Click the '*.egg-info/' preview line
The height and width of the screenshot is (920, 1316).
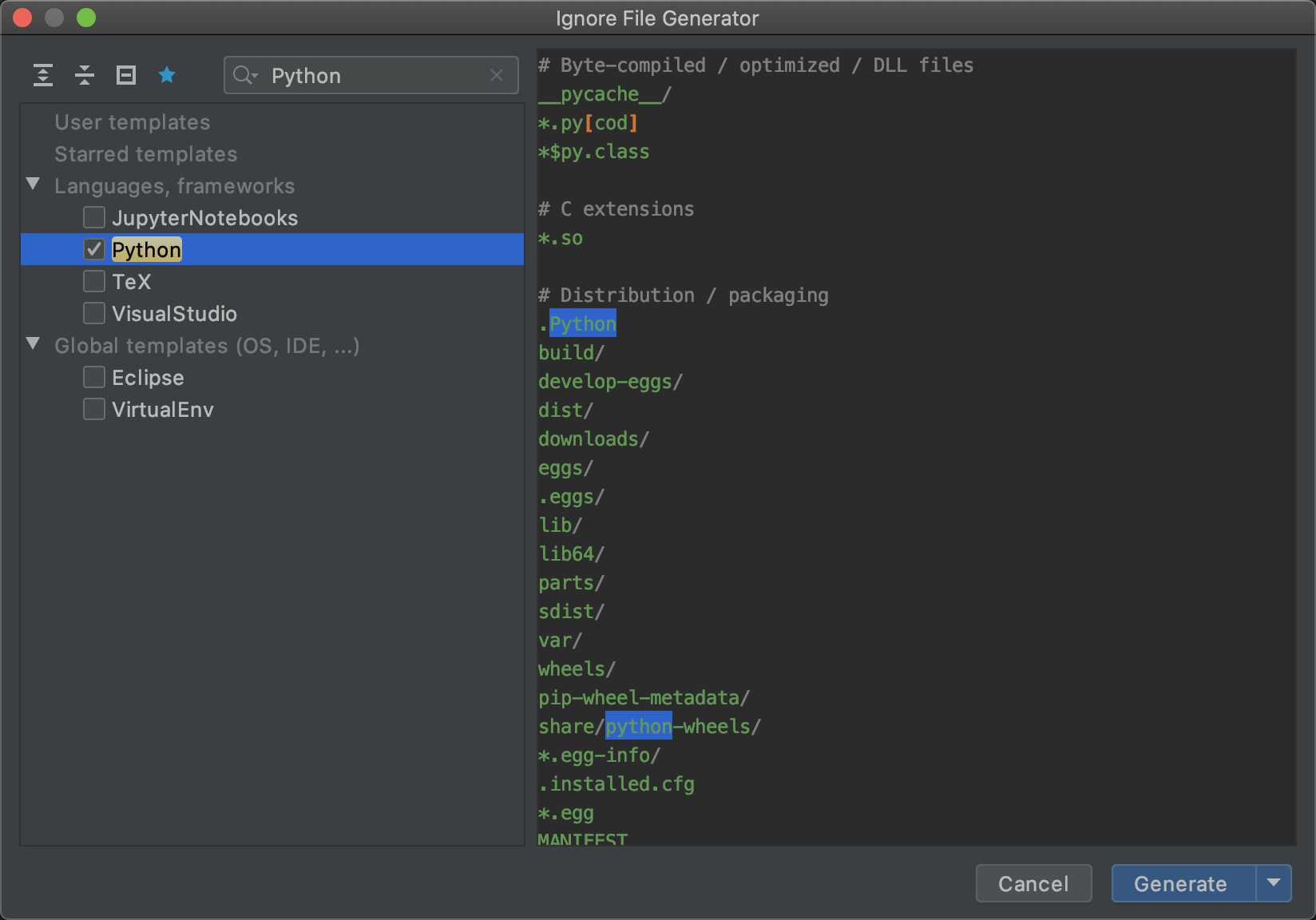(x=599, y=755)
